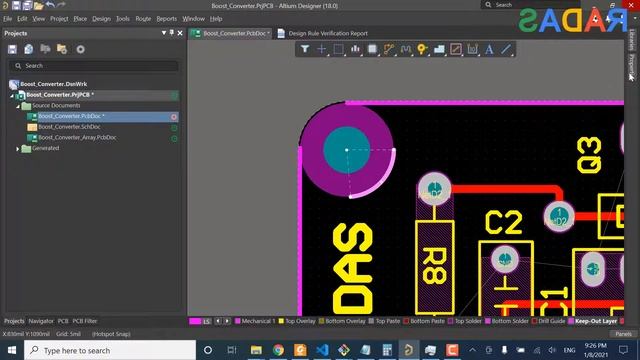Click the Move Objects cross tool
Viewport: 640px width, 360px height.
click(321, 49)
